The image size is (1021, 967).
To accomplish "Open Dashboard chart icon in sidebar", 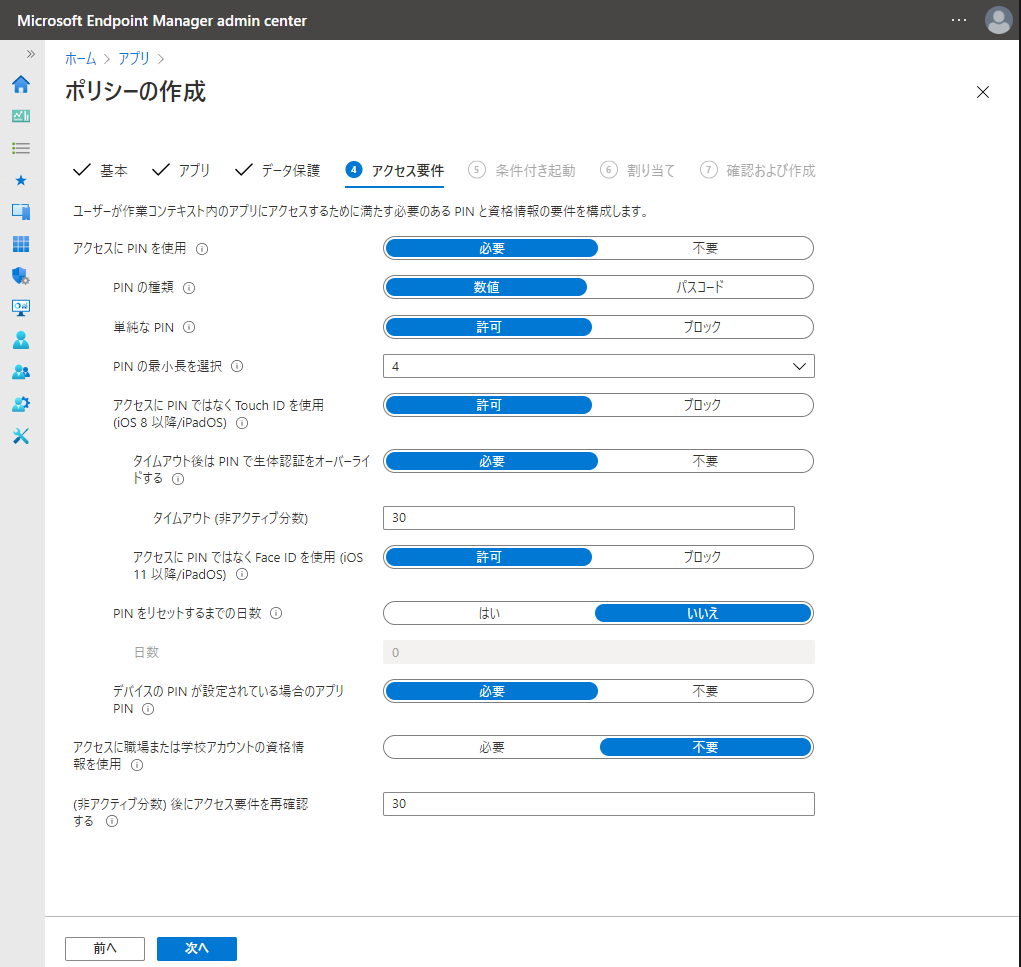I will point(21,116).
